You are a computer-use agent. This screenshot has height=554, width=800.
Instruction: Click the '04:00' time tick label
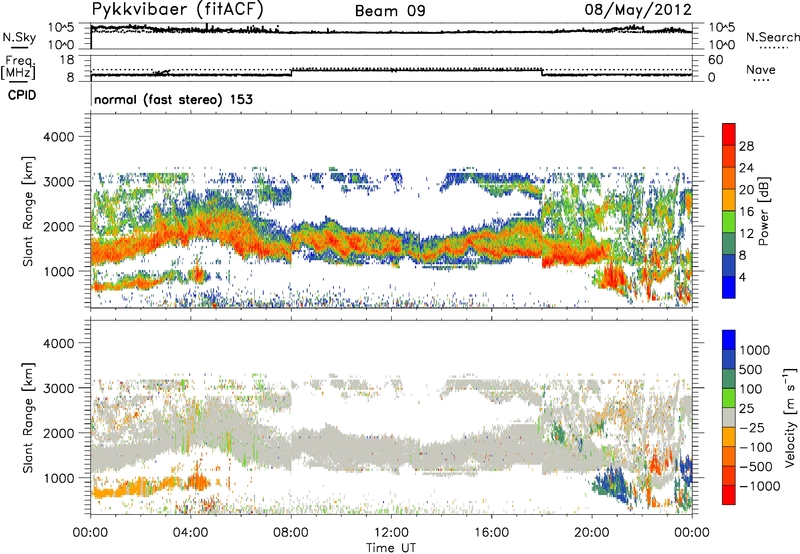[191, 533]
